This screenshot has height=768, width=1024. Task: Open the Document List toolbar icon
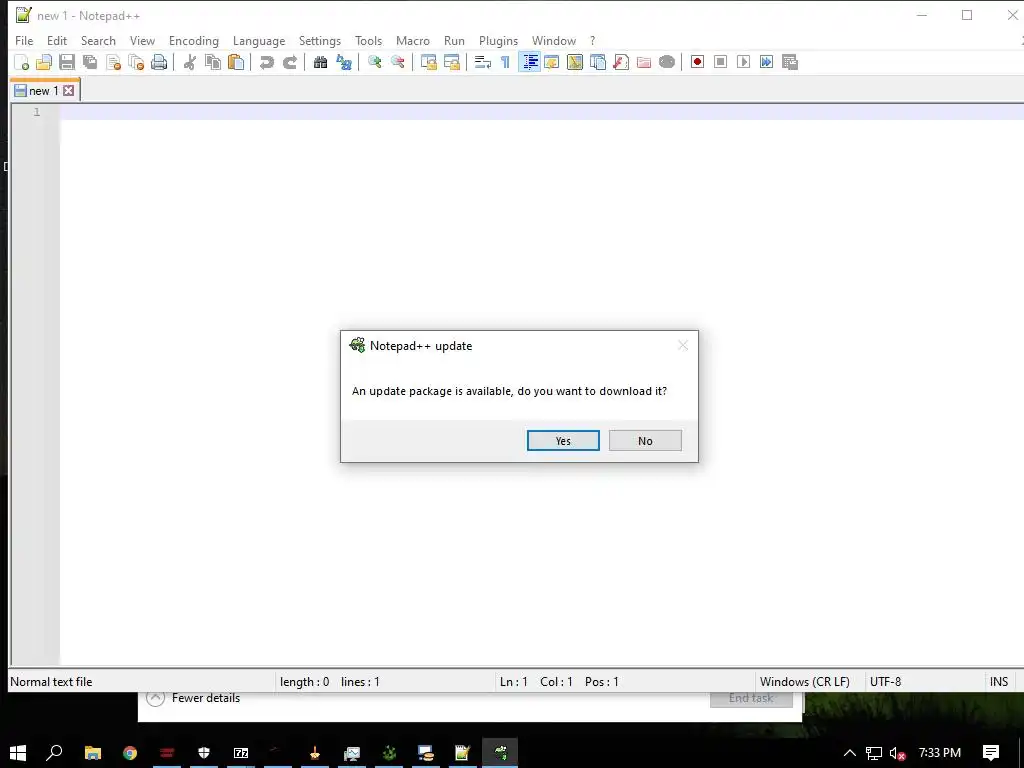598,62
